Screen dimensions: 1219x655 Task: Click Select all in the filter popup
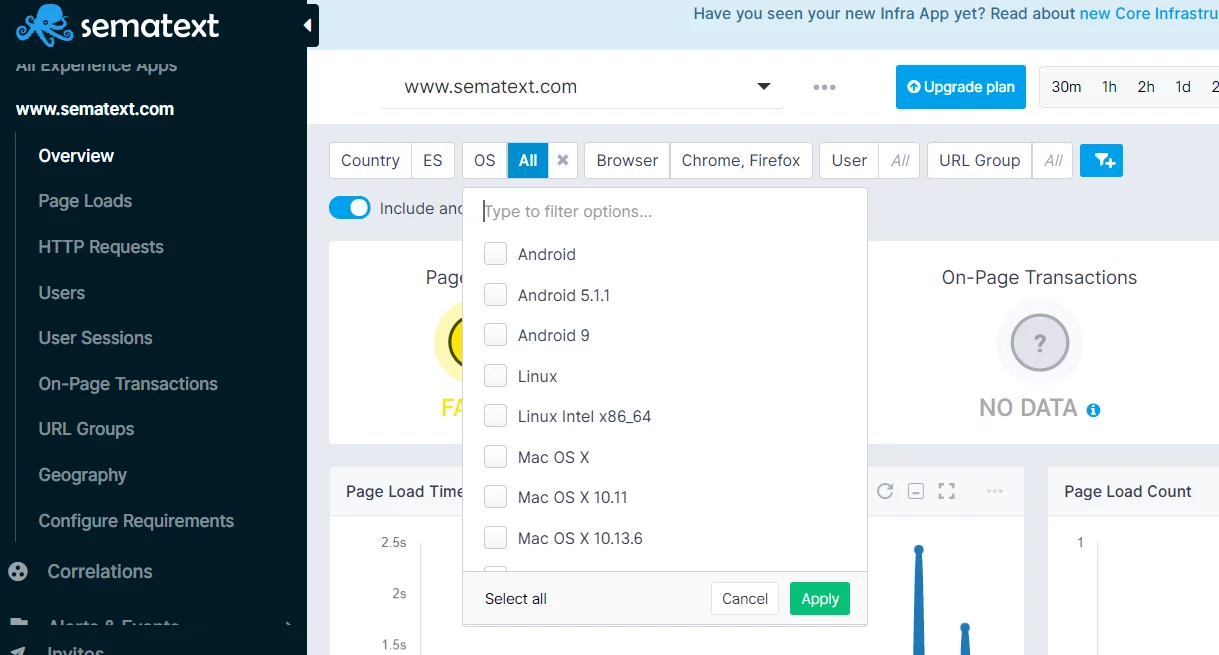tap(516, 599)
